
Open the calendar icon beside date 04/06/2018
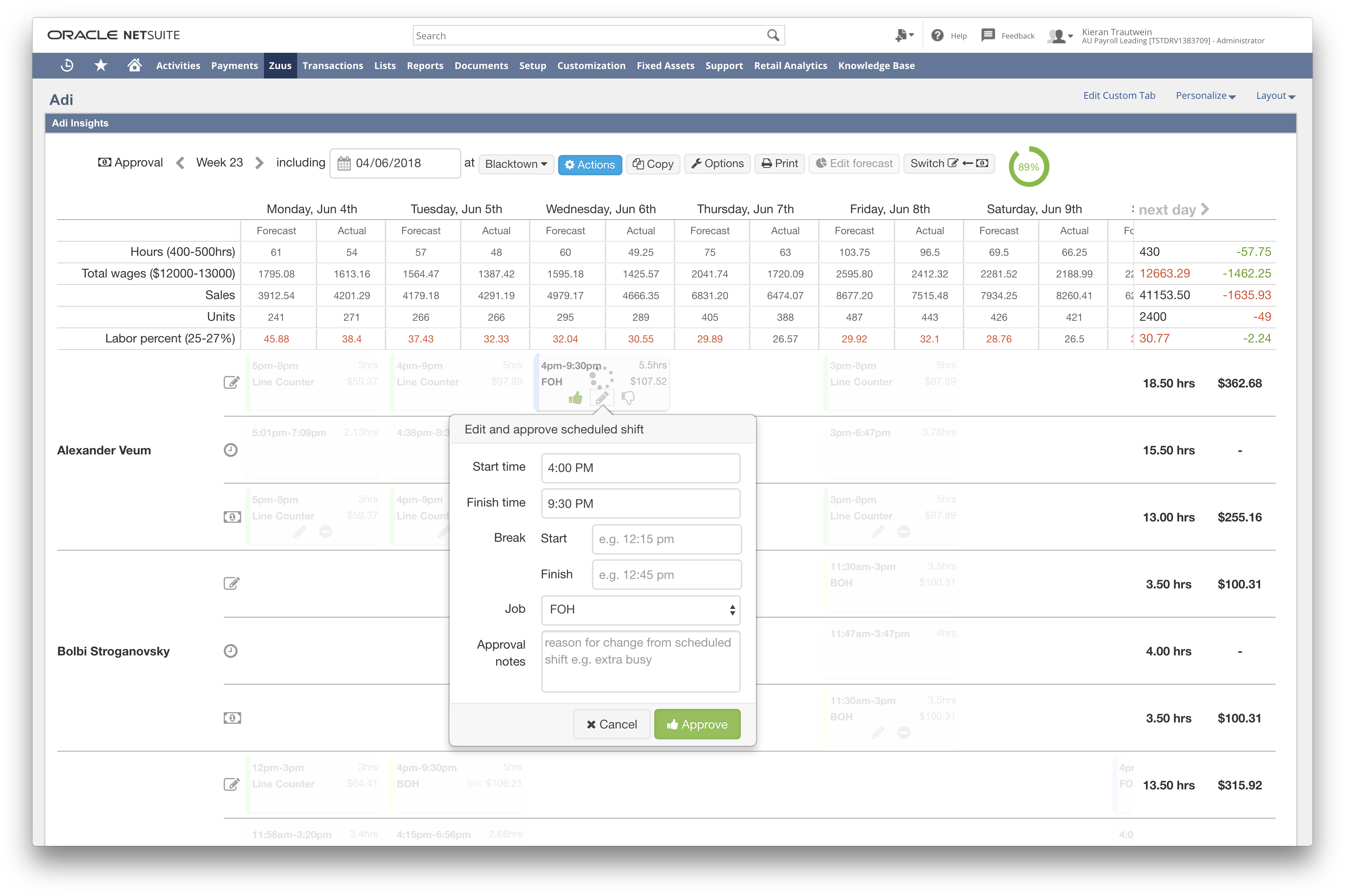pyautogui.click(x=344, y=163)
